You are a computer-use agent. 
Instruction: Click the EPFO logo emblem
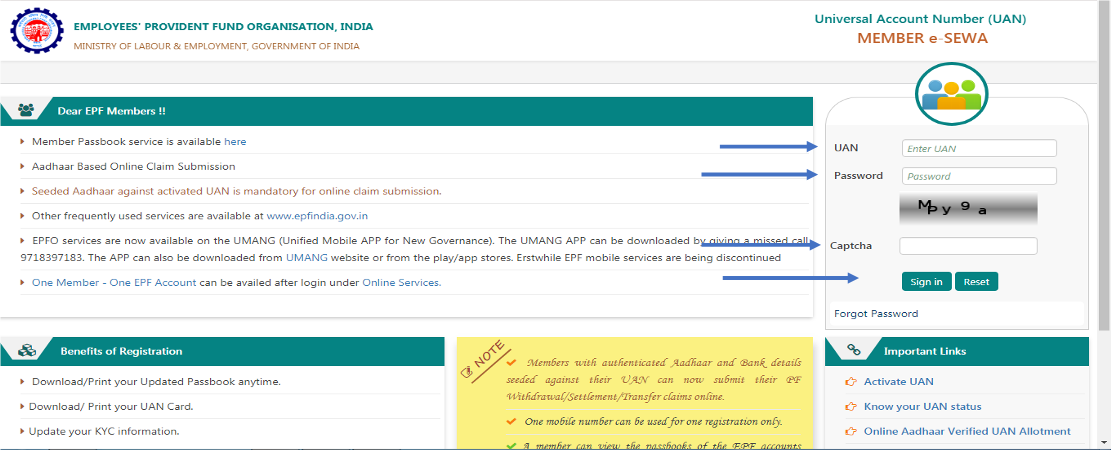[x=34, y=29]
